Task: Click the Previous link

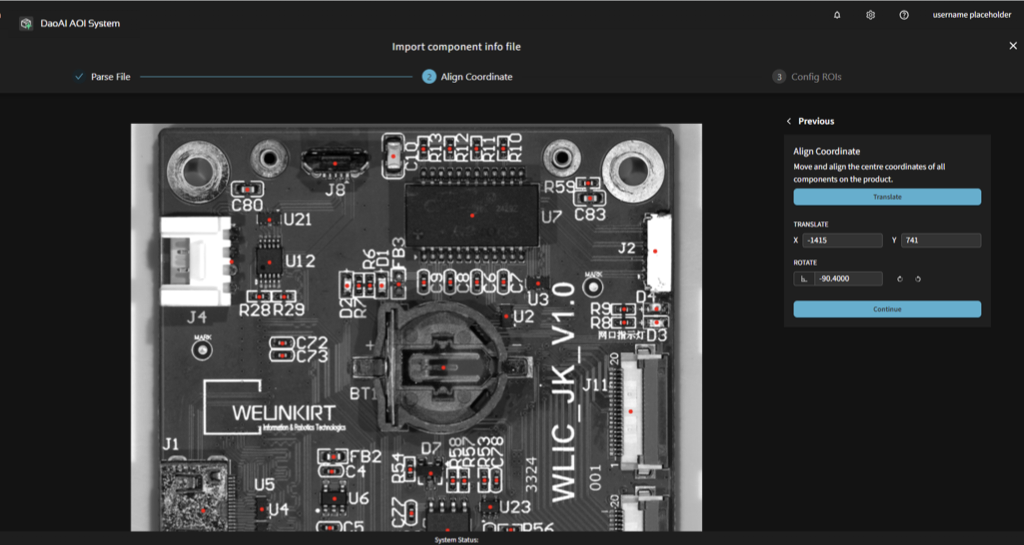Action: [x=816, y=121]
